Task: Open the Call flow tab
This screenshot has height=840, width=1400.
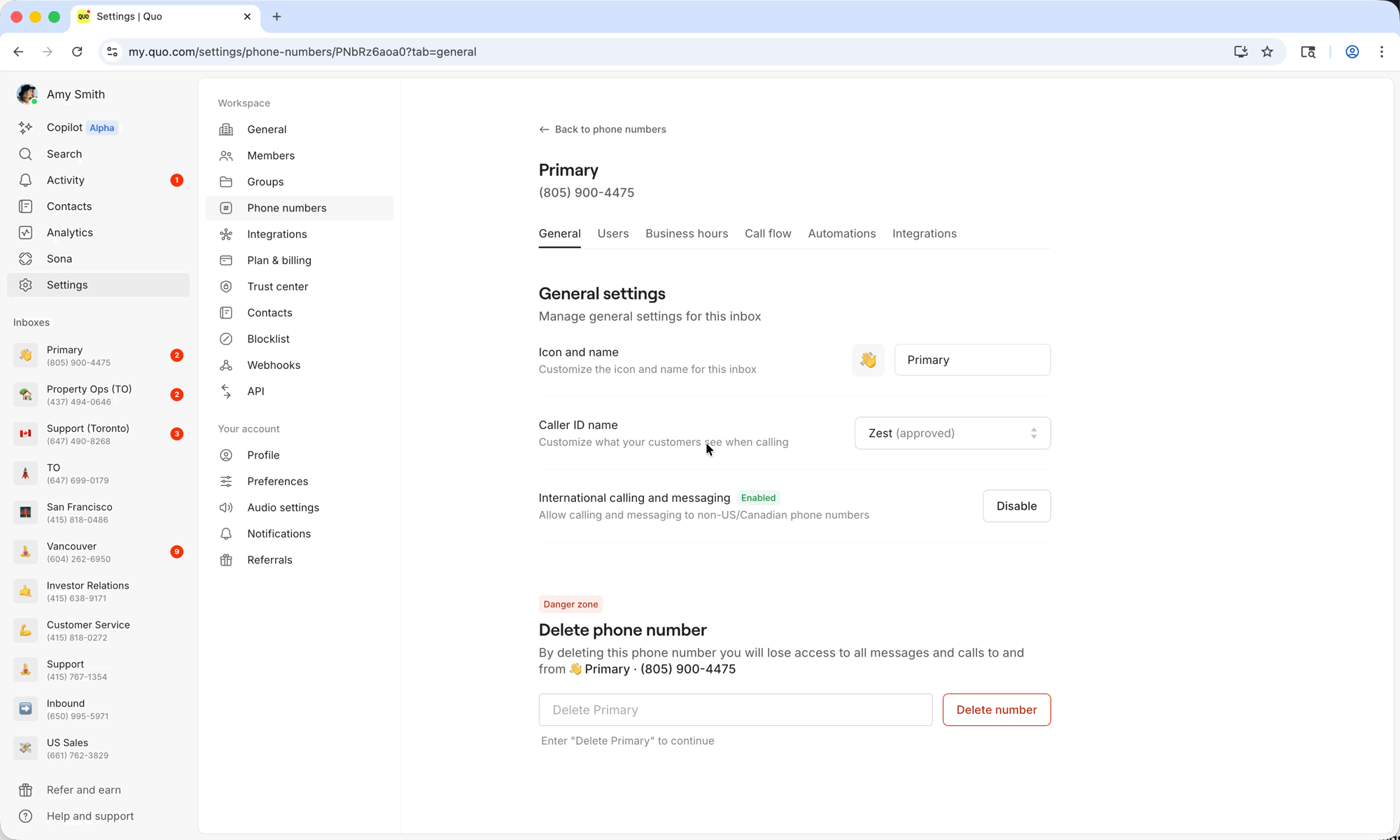Action: point(767,234)
